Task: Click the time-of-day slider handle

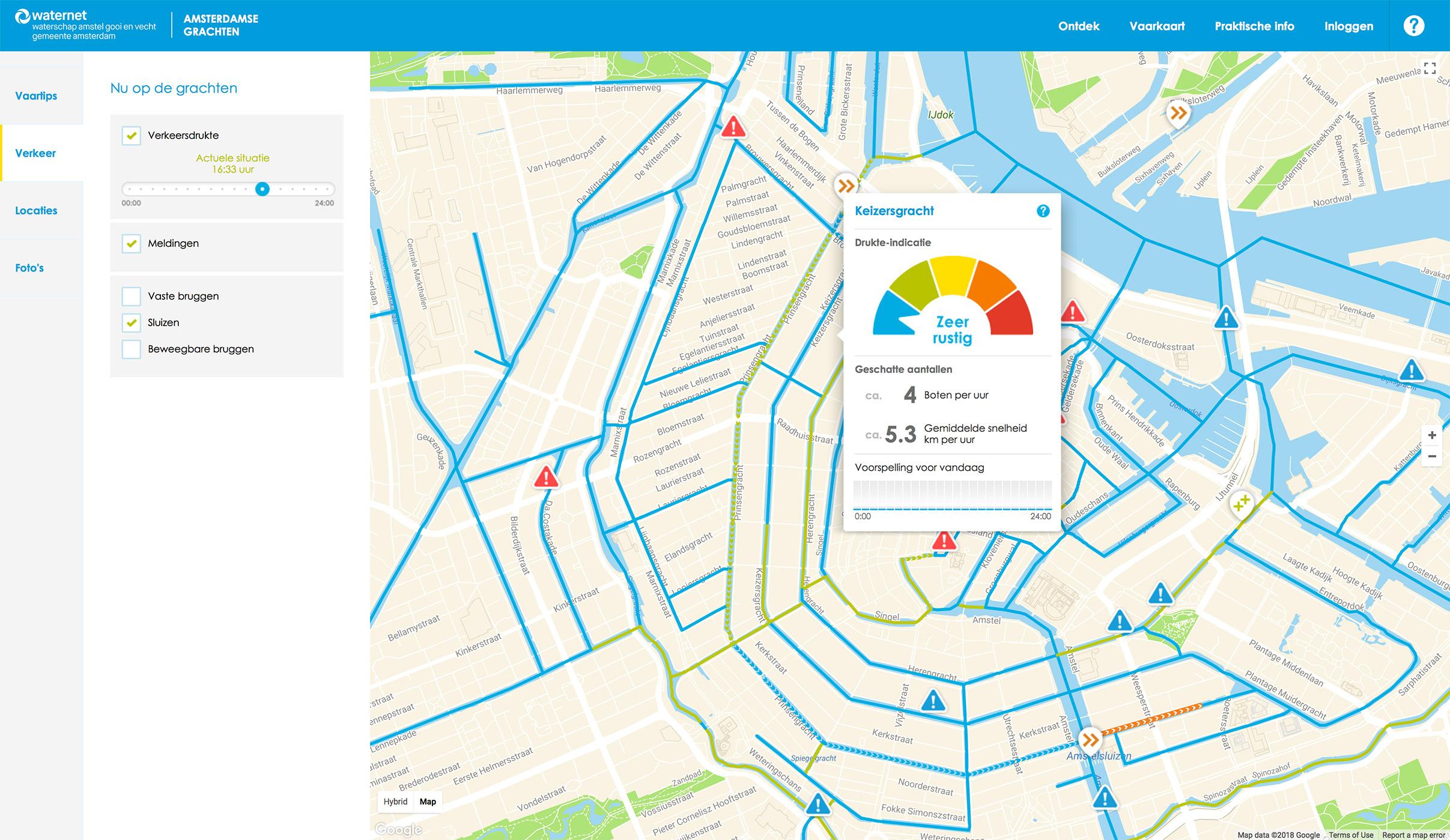Action: pyautogui.click(x=262, y=189)
